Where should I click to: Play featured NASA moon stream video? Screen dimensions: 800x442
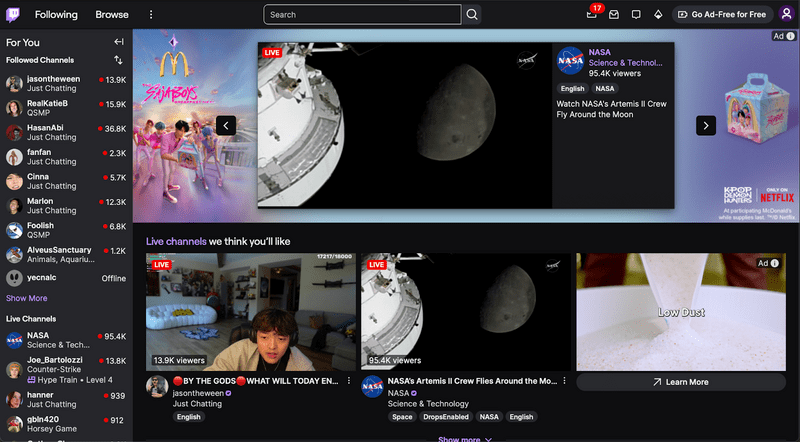405,126
